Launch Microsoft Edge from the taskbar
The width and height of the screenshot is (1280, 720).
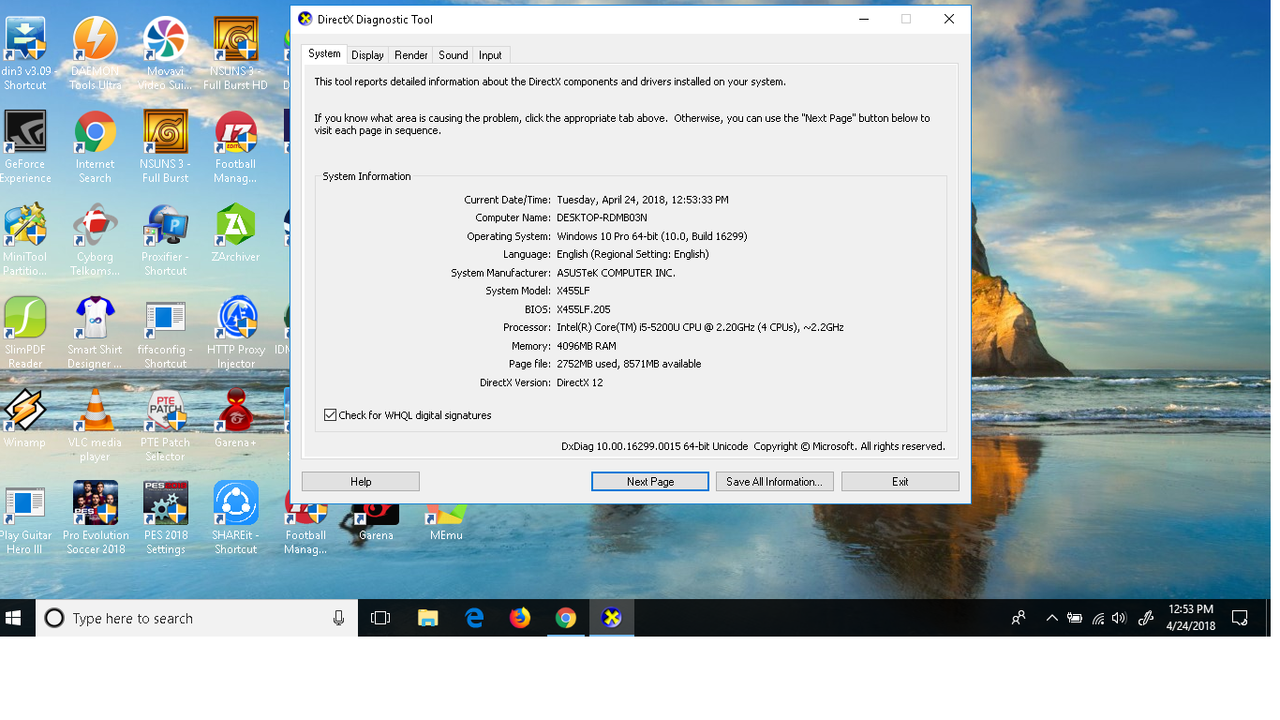(x=474, y=618)
